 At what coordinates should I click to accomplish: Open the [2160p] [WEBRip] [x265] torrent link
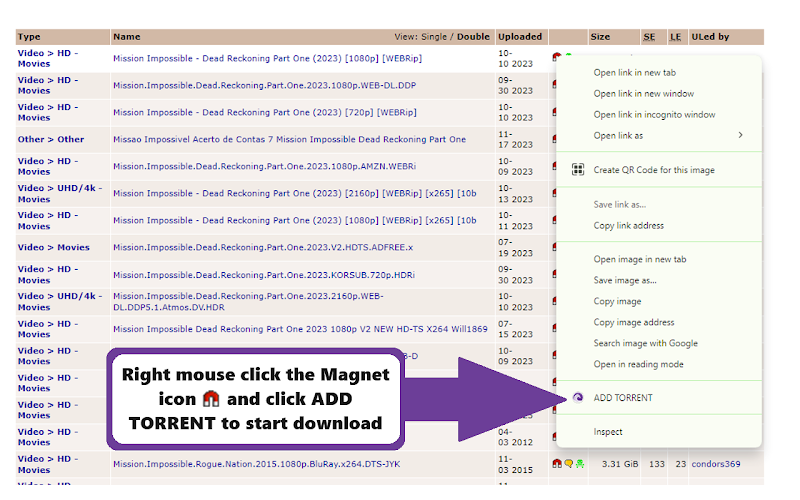point(295,193)
